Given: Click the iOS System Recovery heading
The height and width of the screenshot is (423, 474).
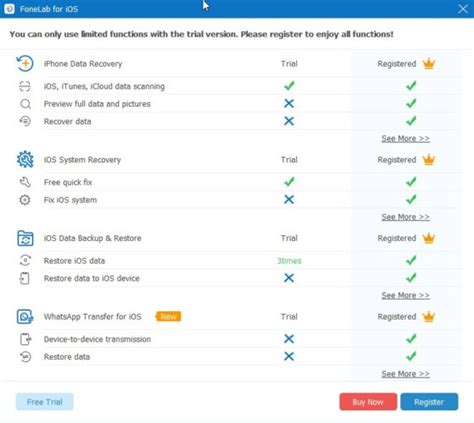Looking at the screenshot, I should pos(82,160).
